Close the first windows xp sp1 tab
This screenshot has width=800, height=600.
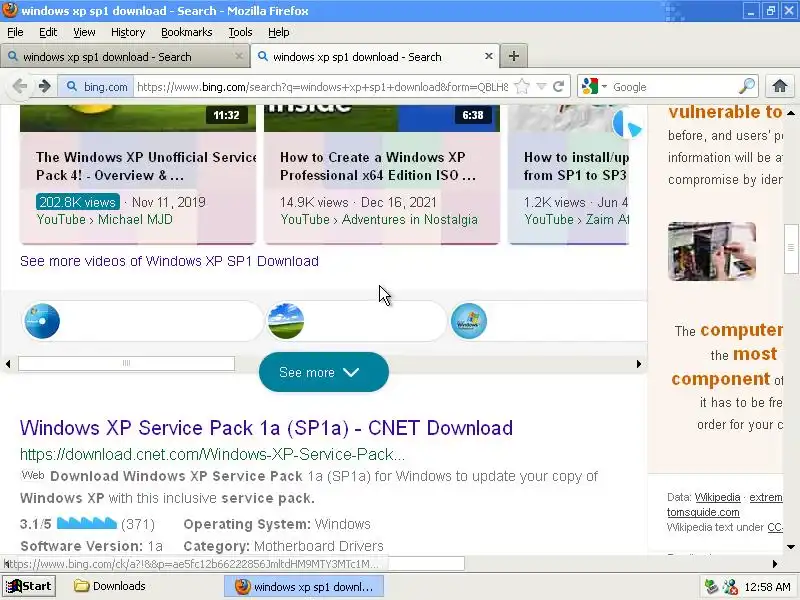[x=238, y=56]
